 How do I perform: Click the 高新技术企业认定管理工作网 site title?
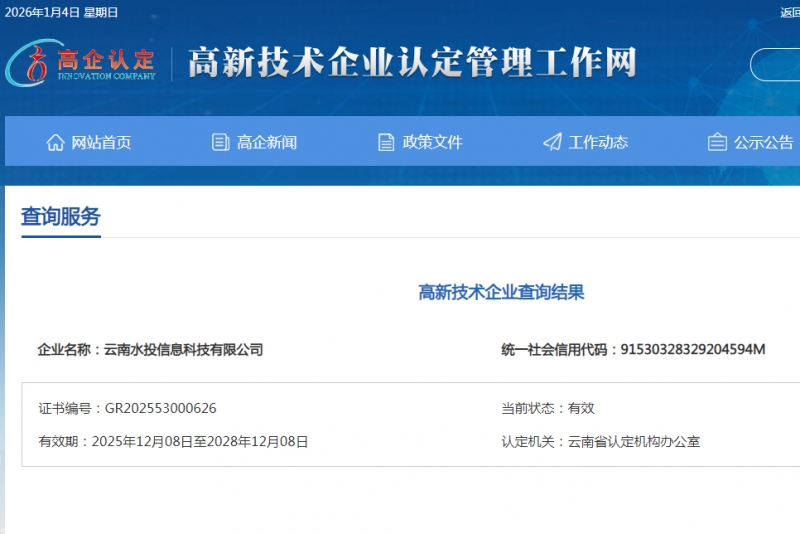pyautogui.click(x=412, y=63)
